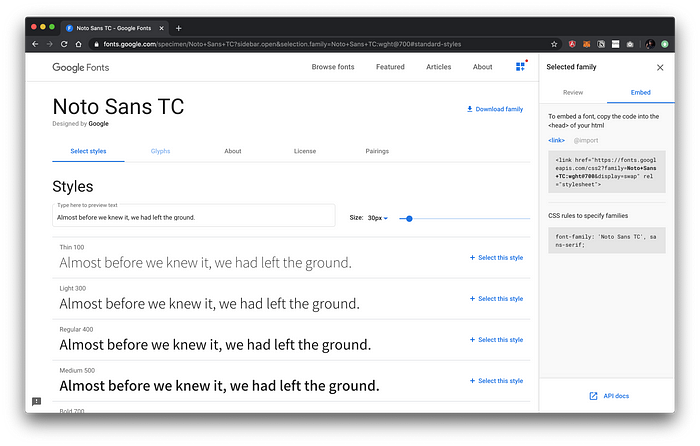Image resolution: width=700 pixels, height=446 pixels.
Task: Click Download family link text
Action: [x=499, y=109]
